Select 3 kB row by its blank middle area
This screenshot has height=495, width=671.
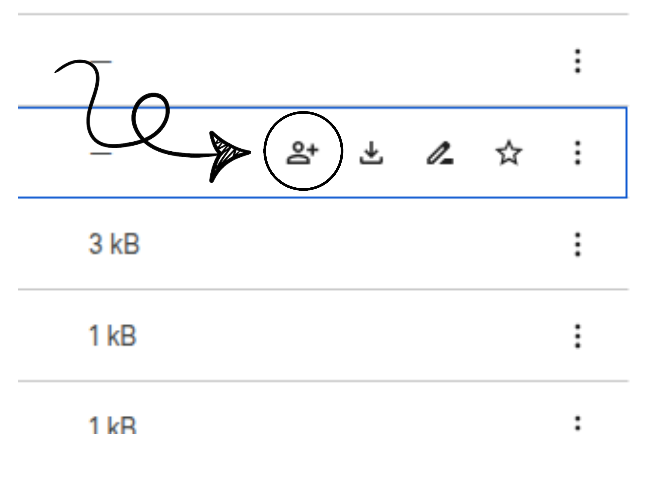(350, 244)
